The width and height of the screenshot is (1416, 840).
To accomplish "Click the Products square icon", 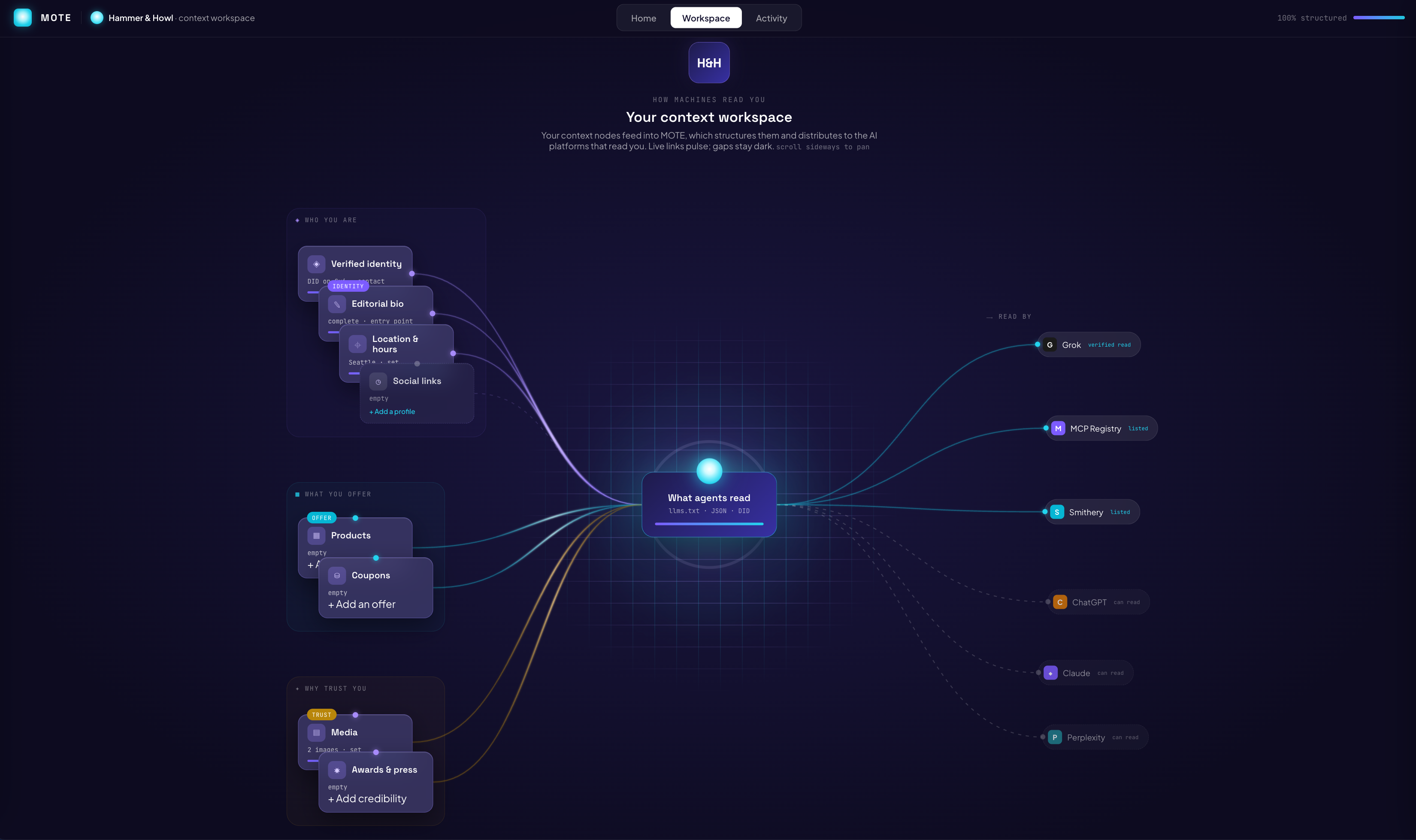I will (316, 535).
